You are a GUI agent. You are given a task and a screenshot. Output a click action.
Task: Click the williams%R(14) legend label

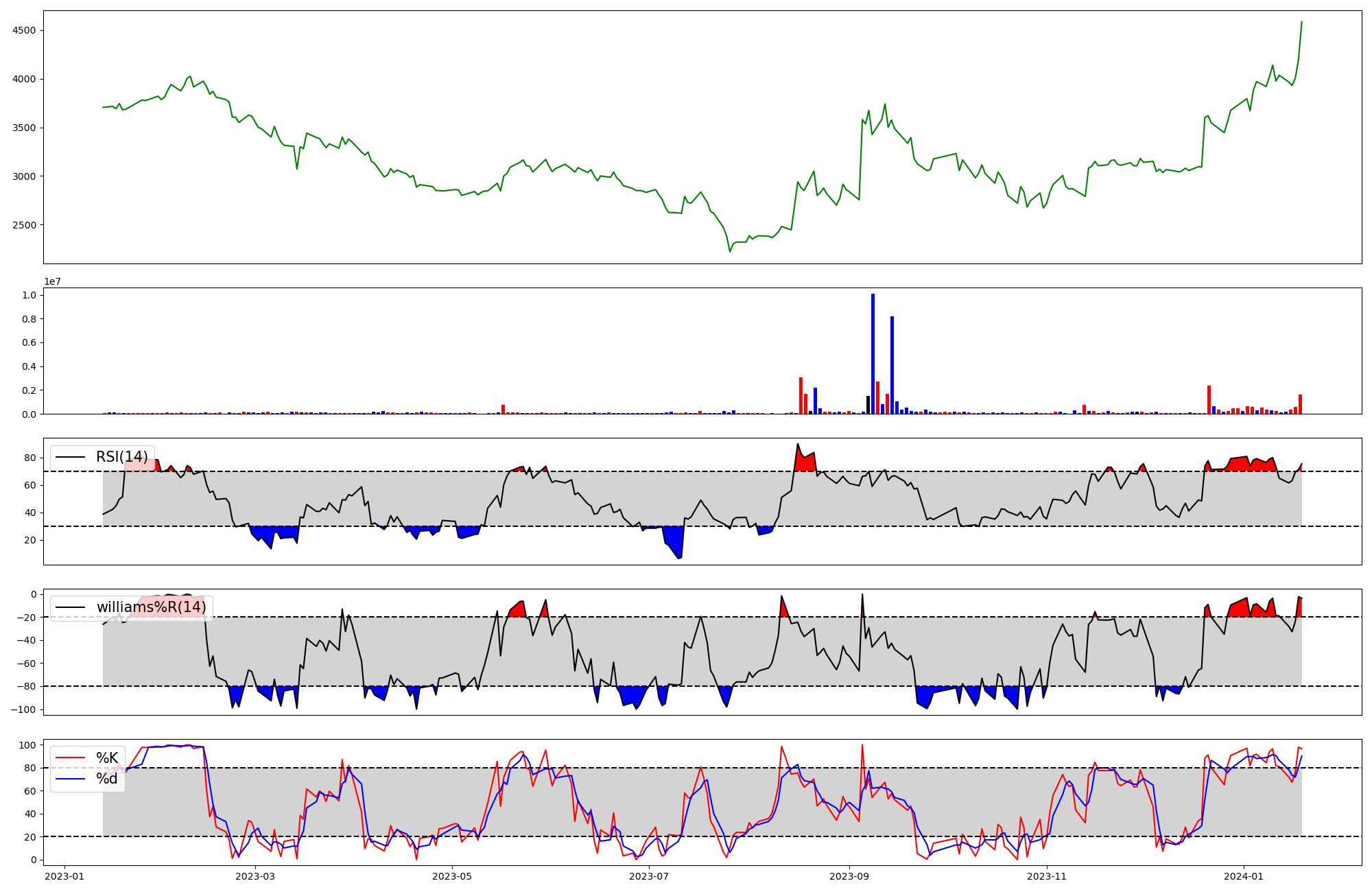152,607
